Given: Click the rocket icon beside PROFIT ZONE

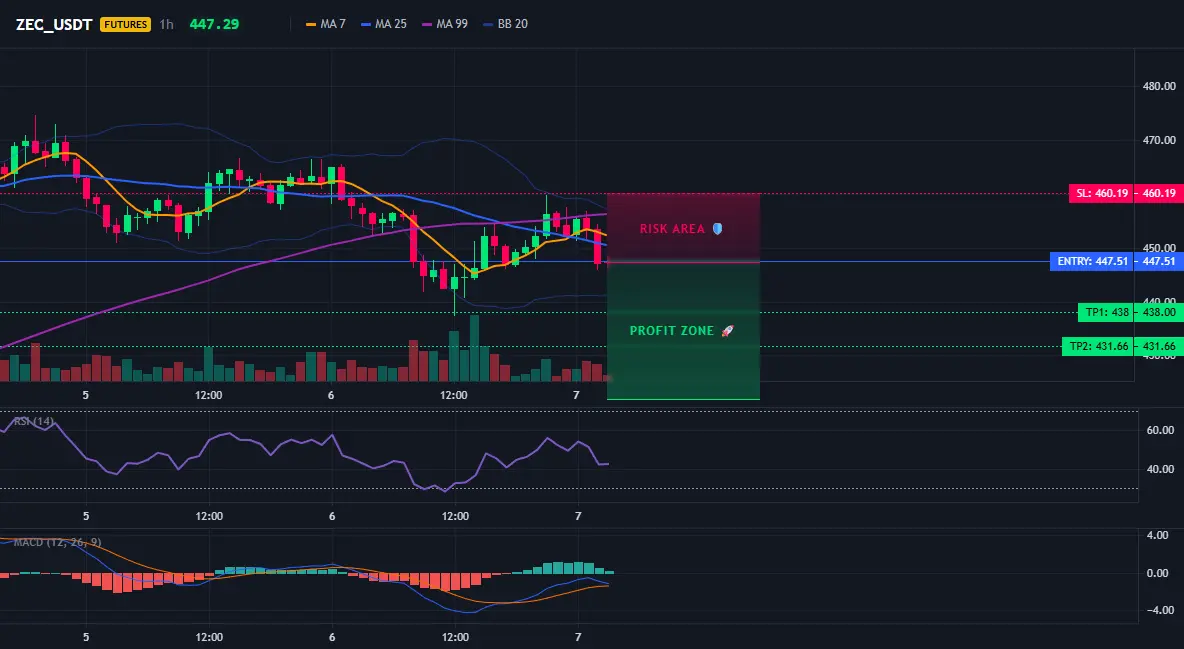Looking at the screenshot, I should pos(727,331).
